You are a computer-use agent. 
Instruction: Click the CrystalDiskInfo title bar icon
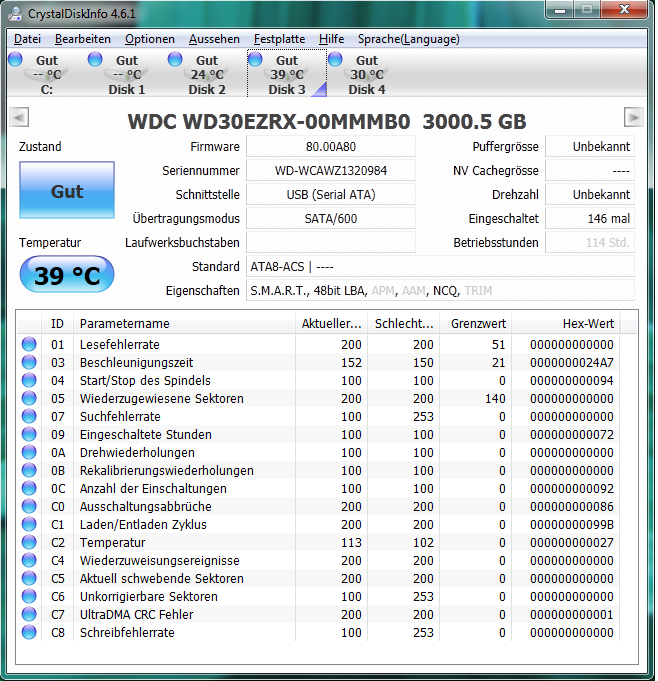pos(15,13)
